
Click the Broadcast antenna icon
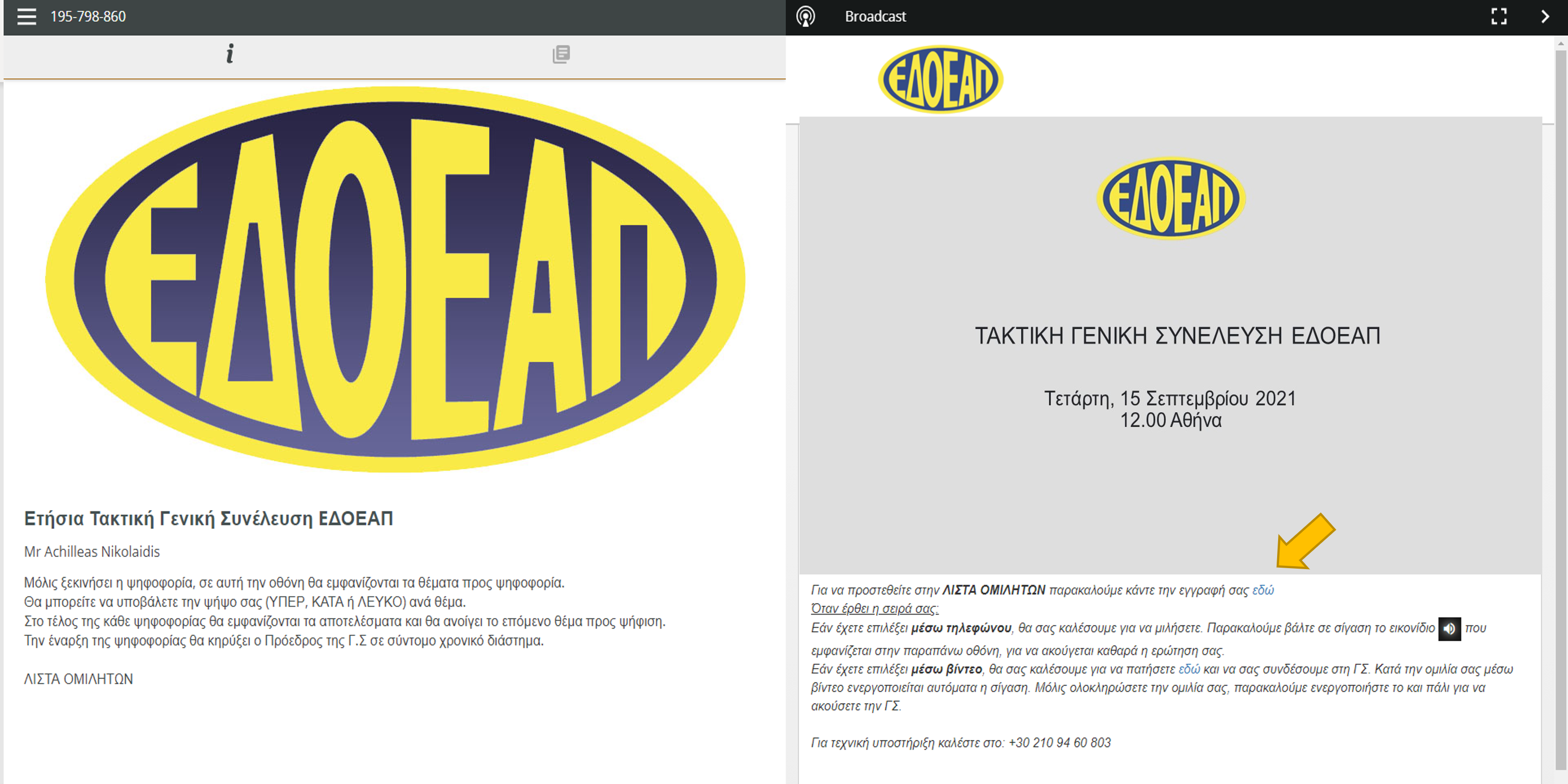pos(805,16)
